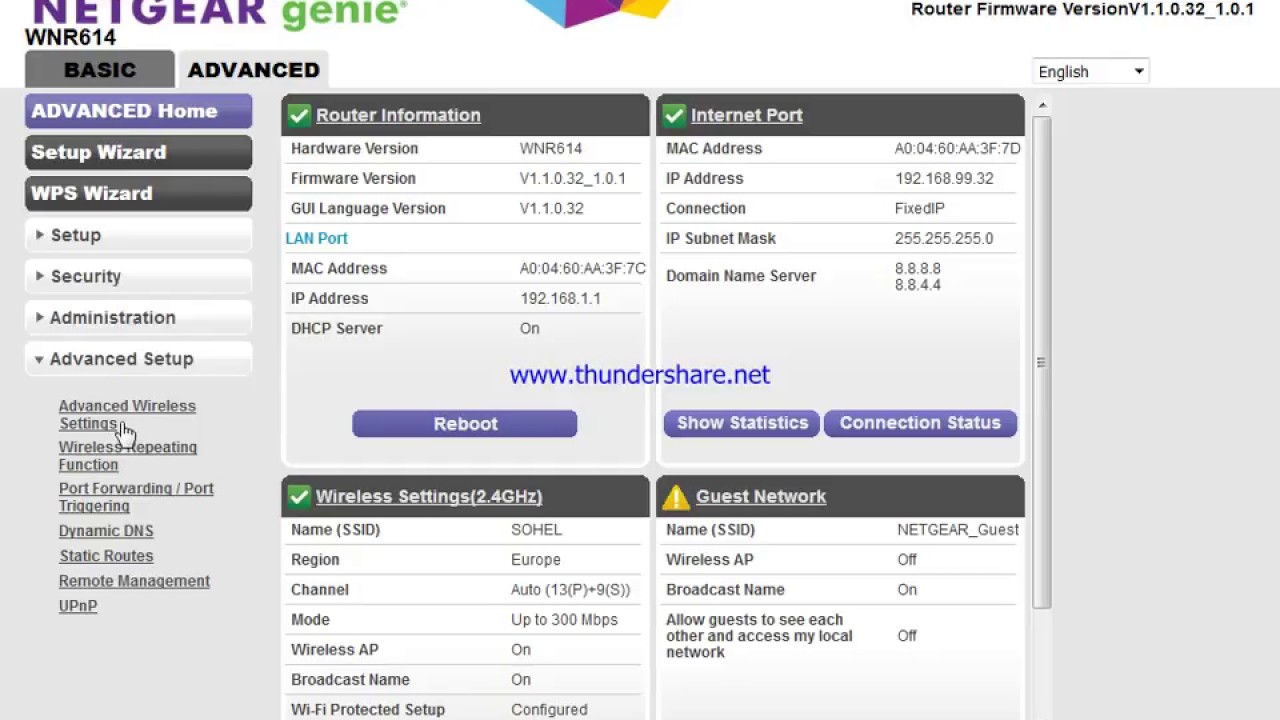Click the Reboot button
Screen dimensions: 1280x720
coord(465,423)
